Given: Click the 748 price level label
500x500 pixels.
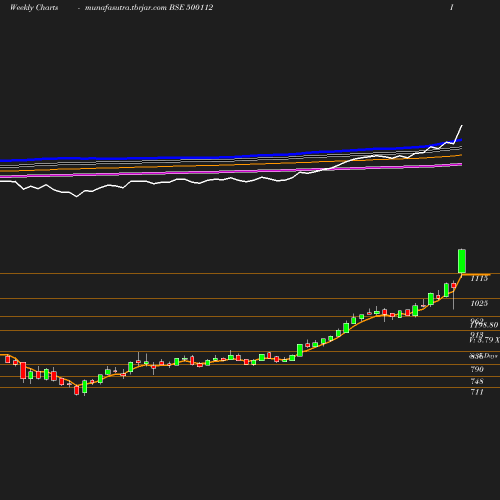Looking at the screenshot, I should pyautogui.click(x=477, y=381).
